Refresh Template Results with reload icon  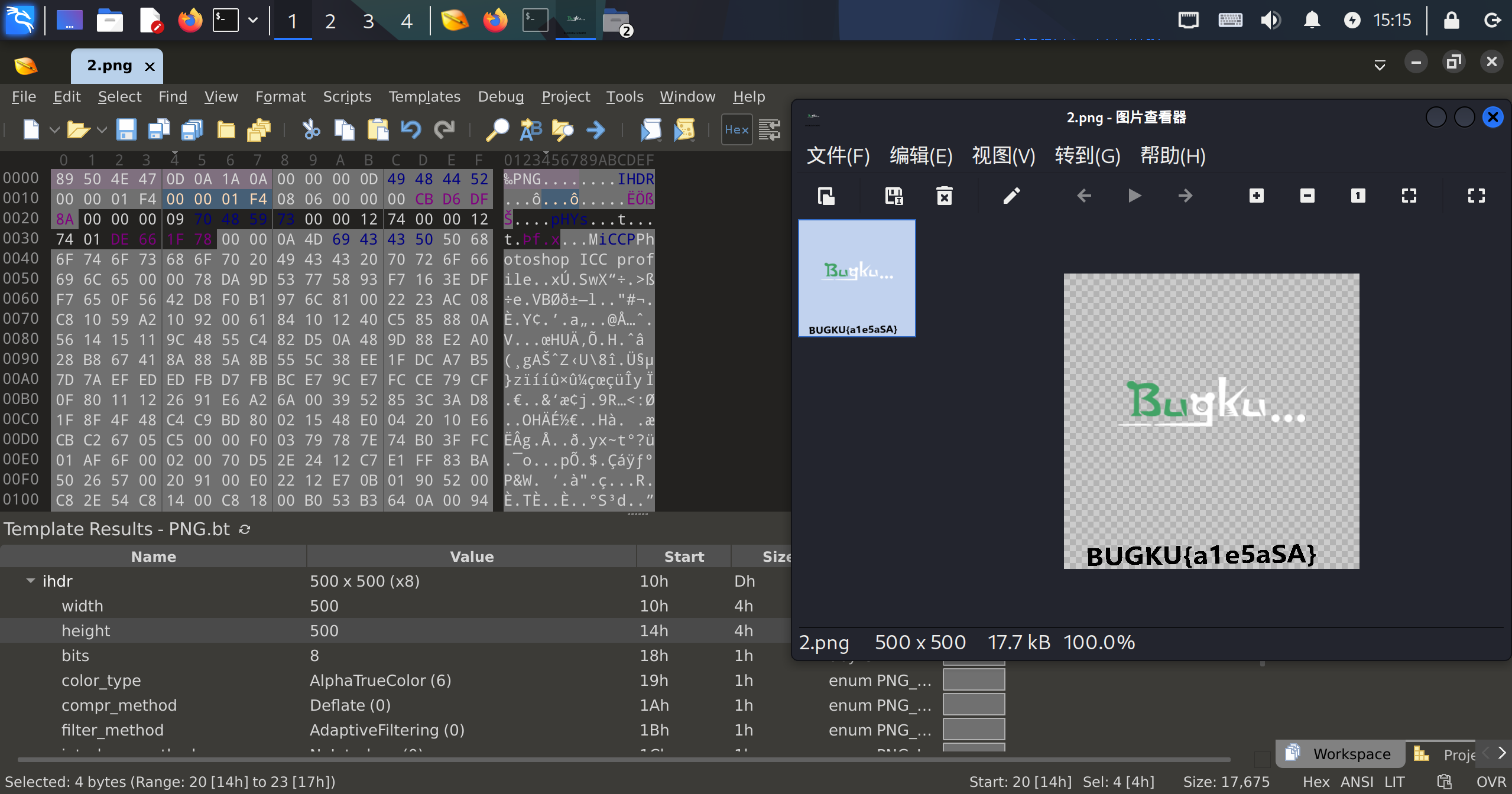click(x=245, y=529)
